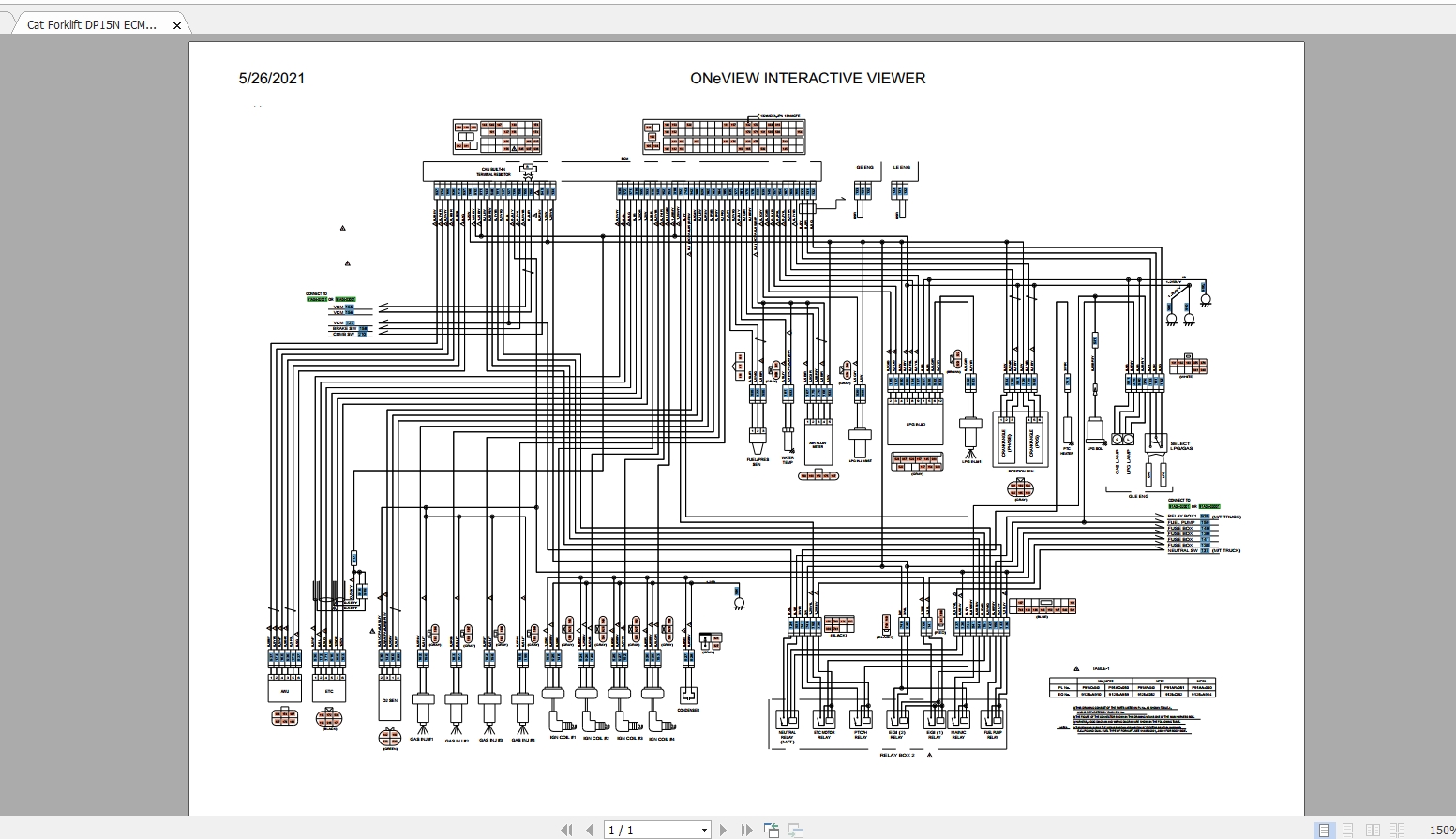
Task: Go to the previous page
Action: (x=590, y=830)
